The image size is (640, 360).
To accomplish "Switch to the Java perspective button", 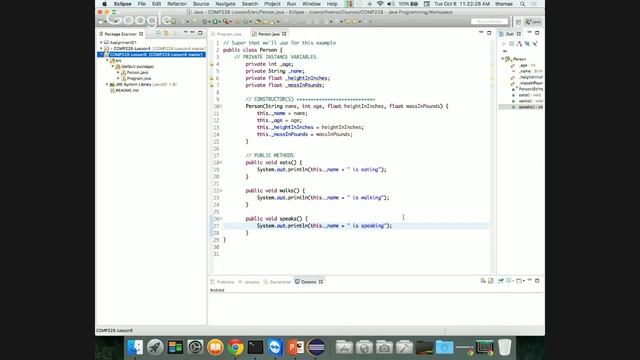I will click(x=533, y=22).
